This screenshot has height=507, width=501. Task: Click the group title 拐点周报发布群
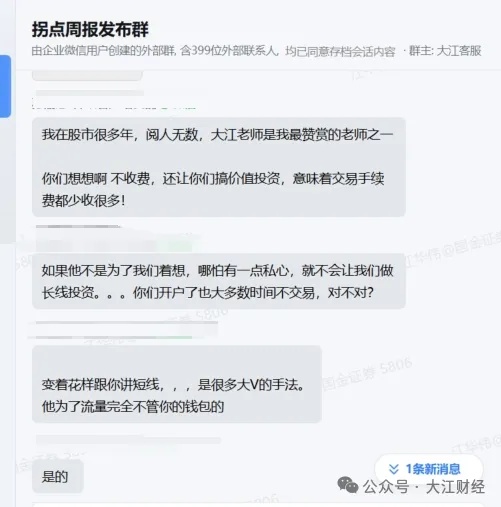pos(90,29)
